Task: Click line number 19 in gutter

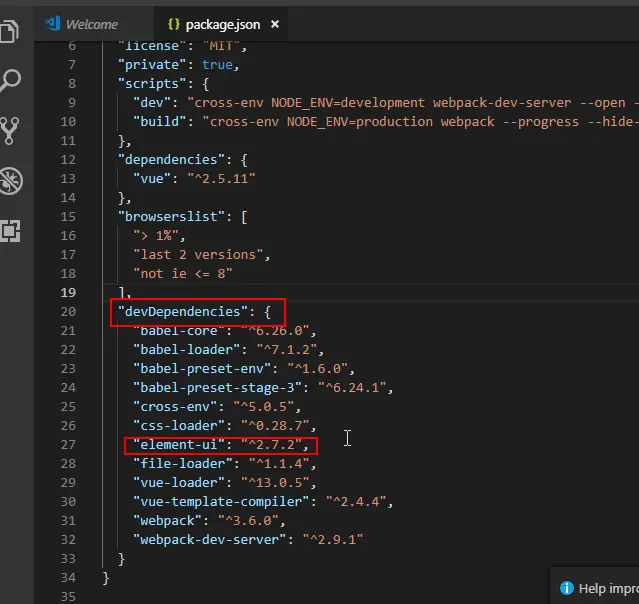Action: 68,292
